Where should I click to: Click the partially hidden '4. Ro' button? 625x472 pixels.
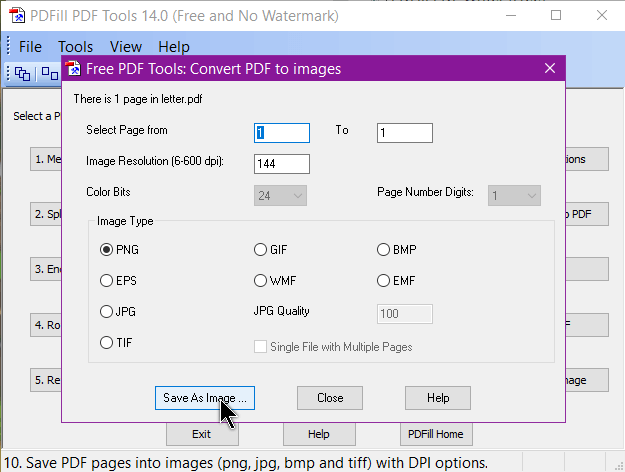point(46,325)
